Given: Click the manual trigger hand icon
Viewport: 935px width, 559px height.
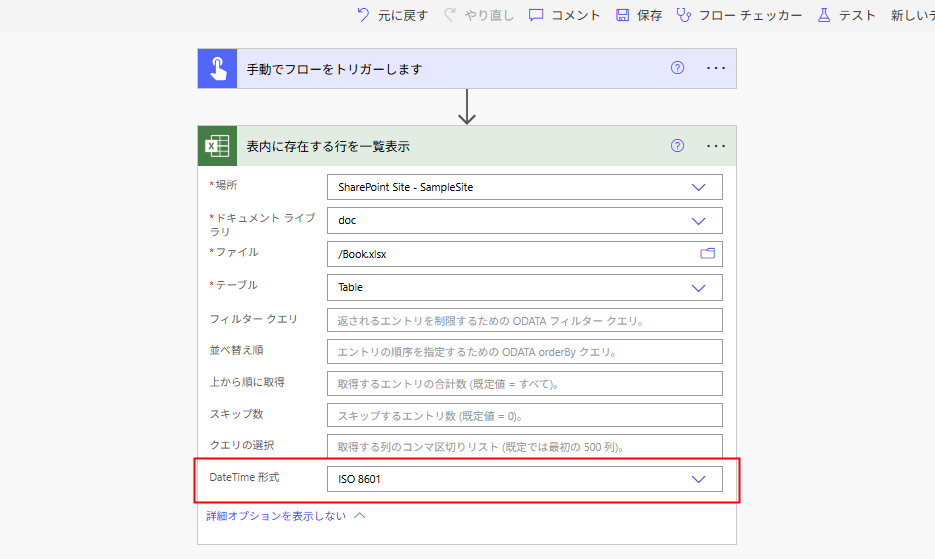Looking at the screenshot, I should point(217,69).
